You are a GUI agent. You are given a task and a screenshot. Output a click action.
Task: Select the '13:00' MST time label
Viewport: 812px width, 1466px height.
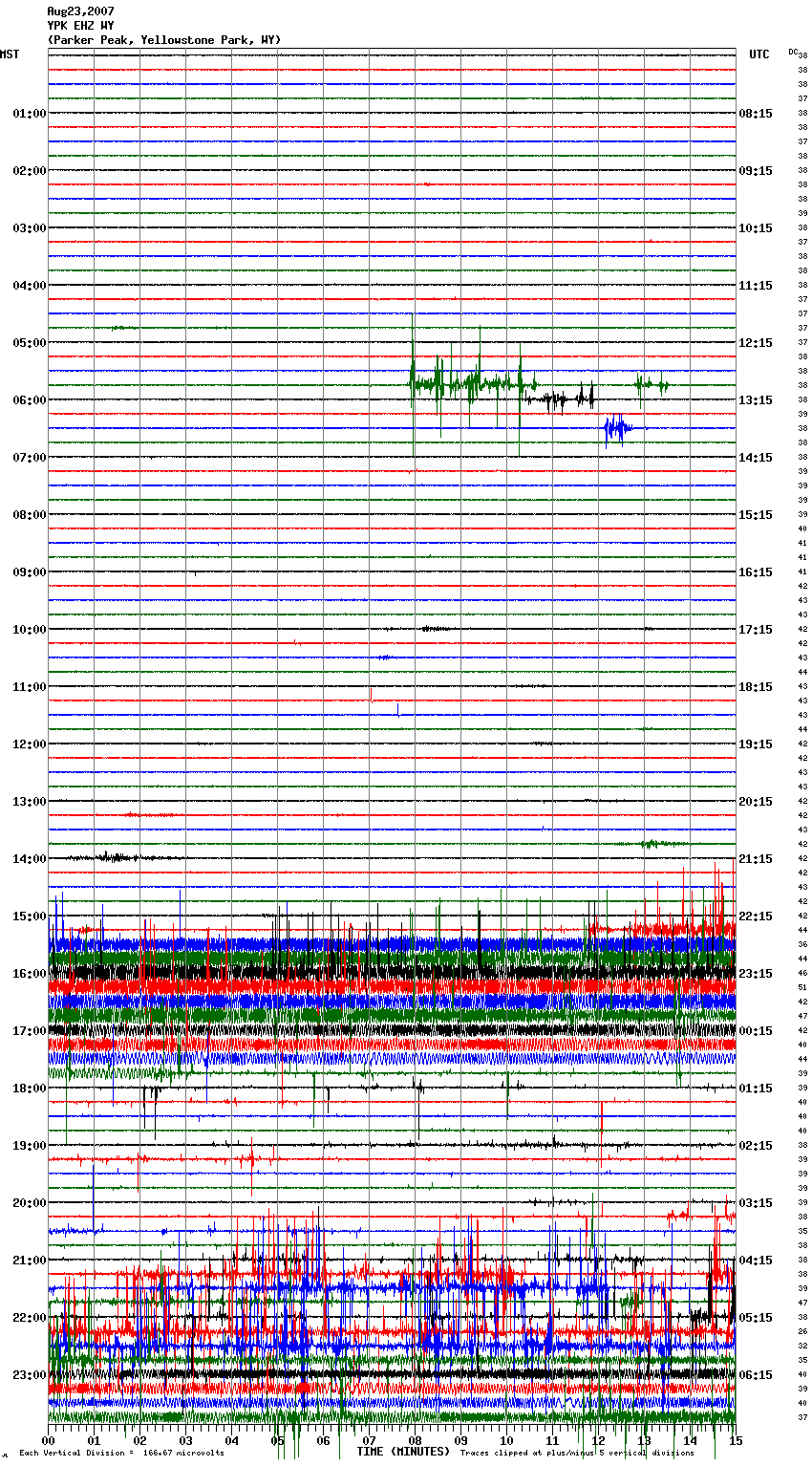click(30, 802)
